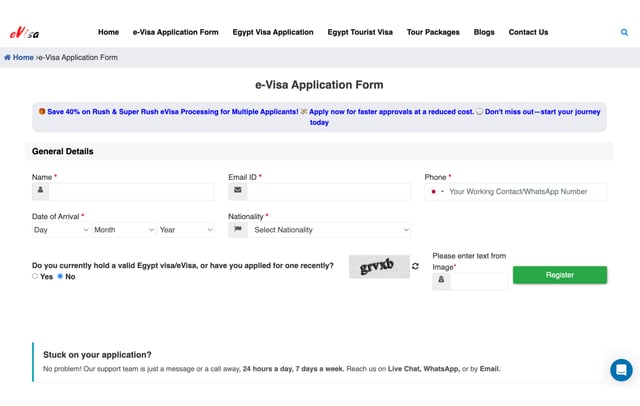Click the home icon in breadcrumb
640x406 pixels.
pyautogui.click(x=7, y=58)
